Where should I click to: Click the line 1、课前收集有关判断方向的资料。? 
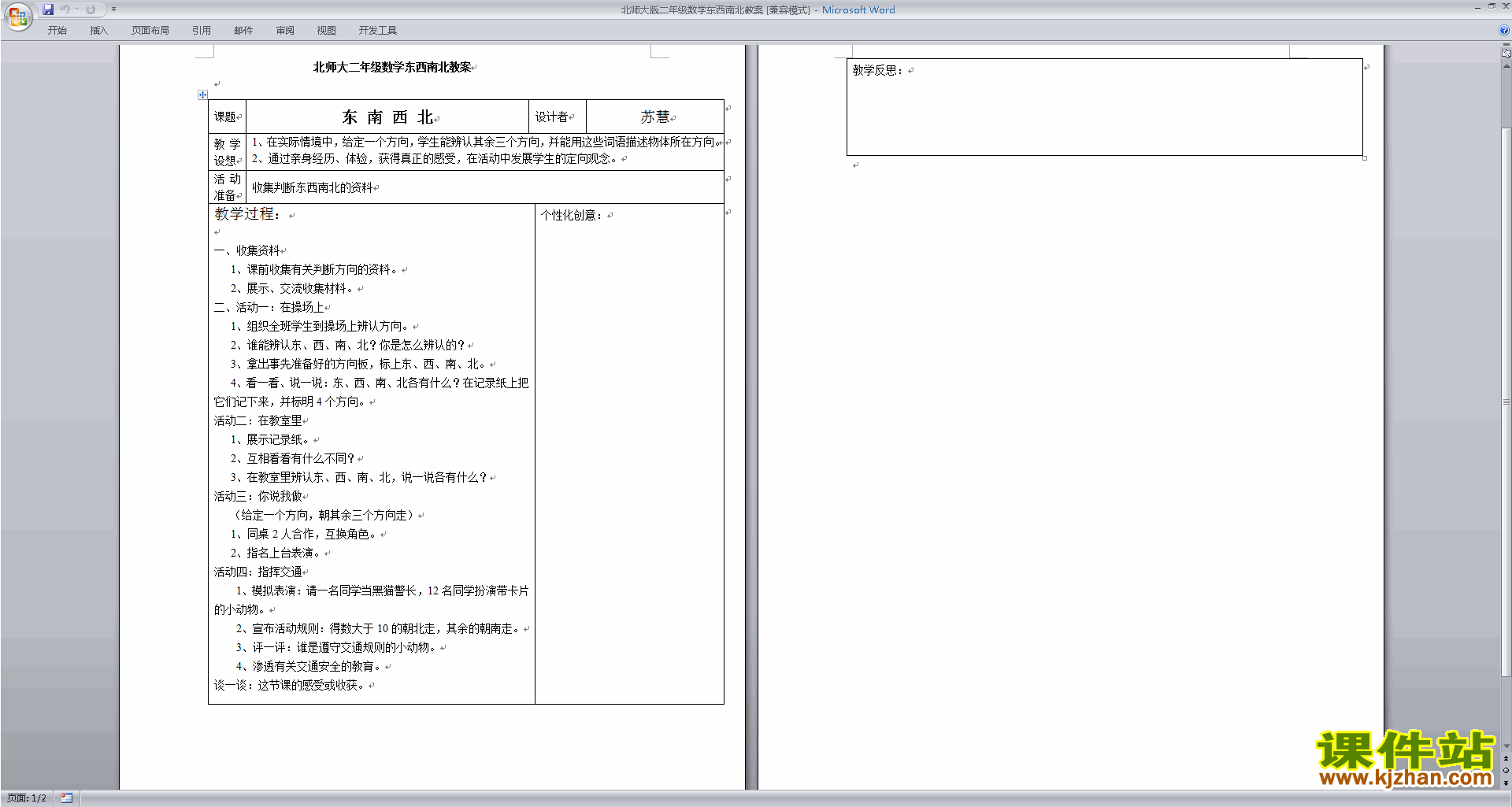(316, 269)
